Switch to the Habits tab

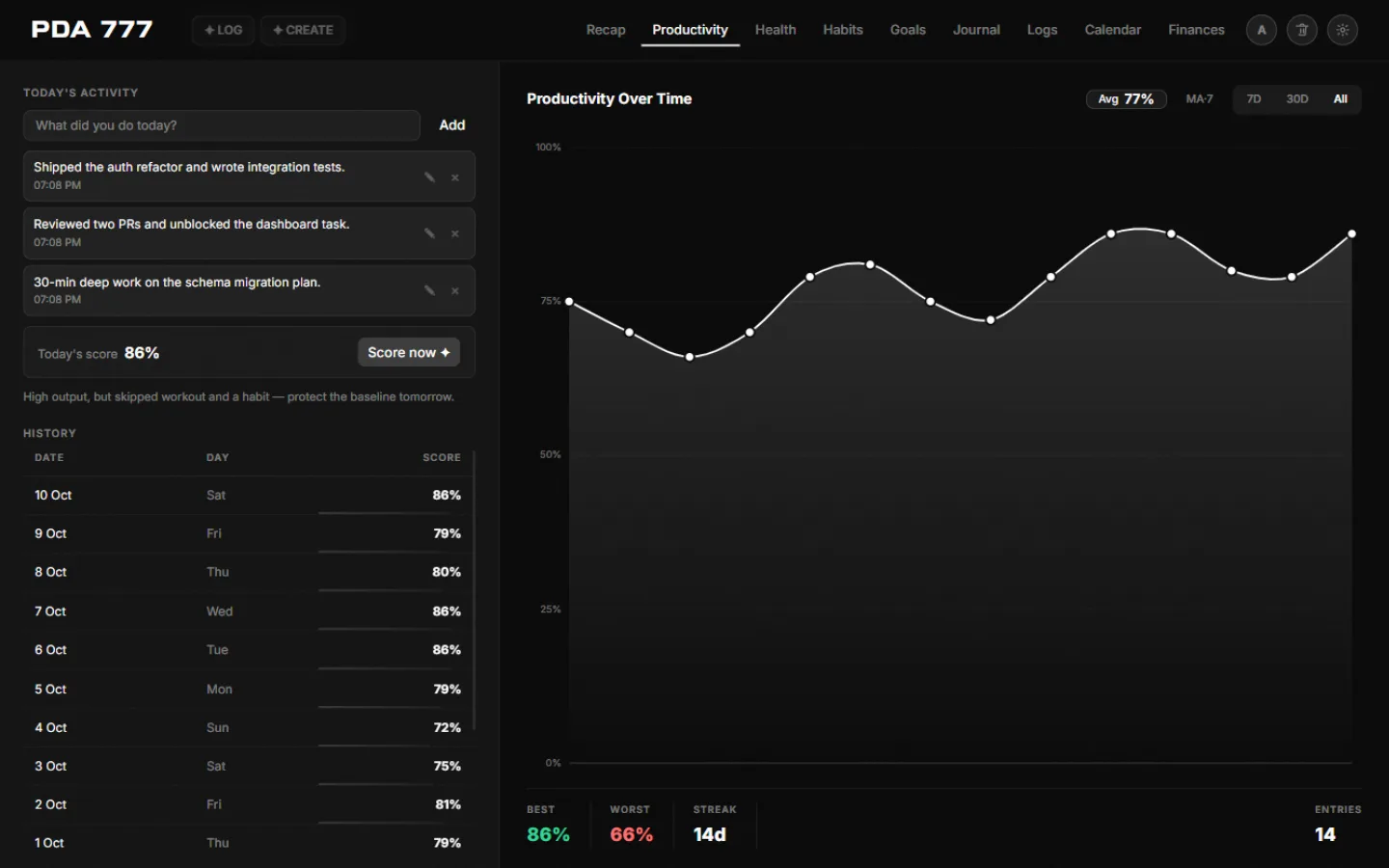coord(842,30)
